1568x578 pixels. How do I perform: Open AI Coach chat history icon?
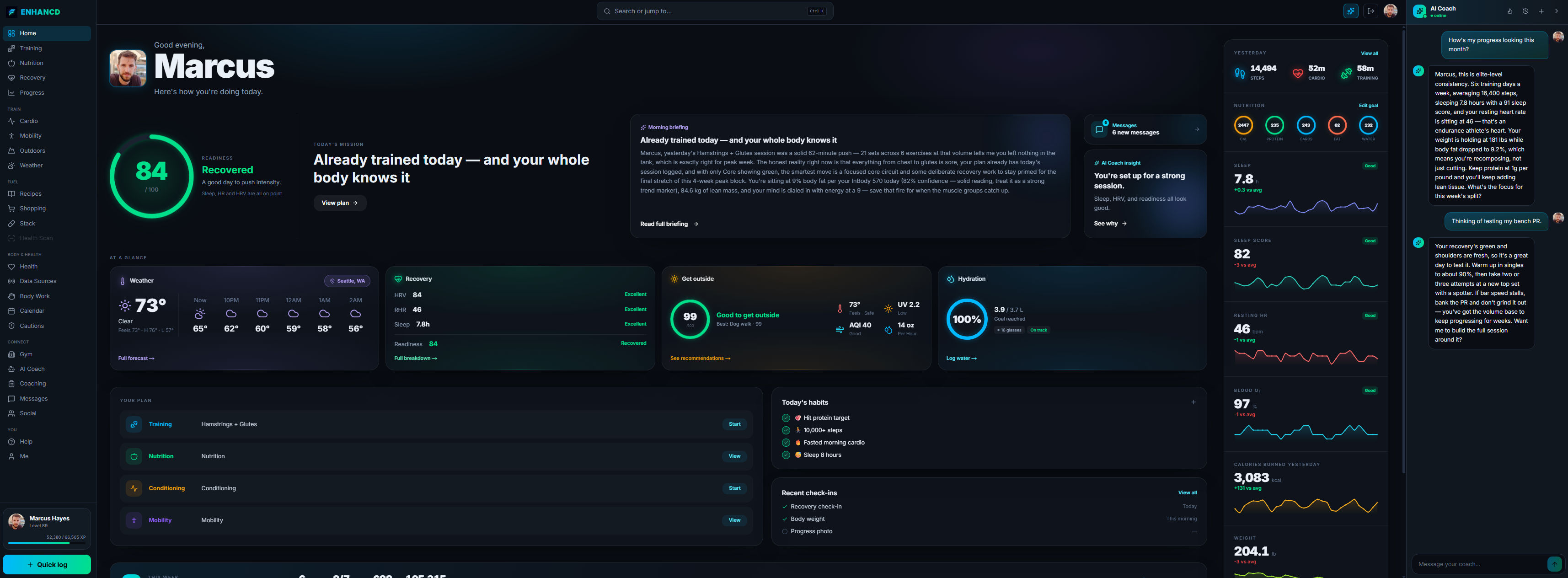coord(1525,11)
